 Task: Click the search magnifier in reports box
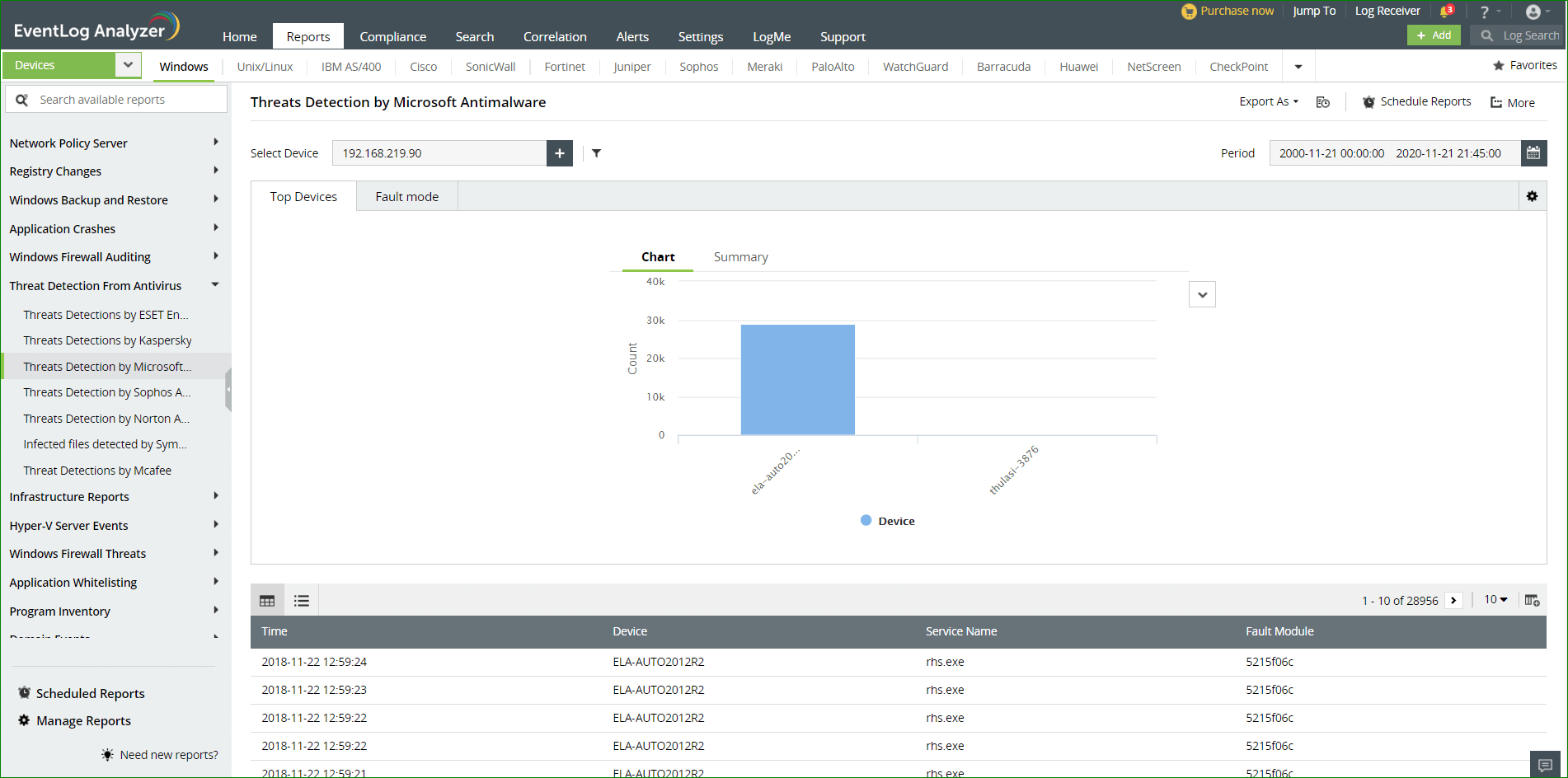pyautogui.click(x=22, y=100)
